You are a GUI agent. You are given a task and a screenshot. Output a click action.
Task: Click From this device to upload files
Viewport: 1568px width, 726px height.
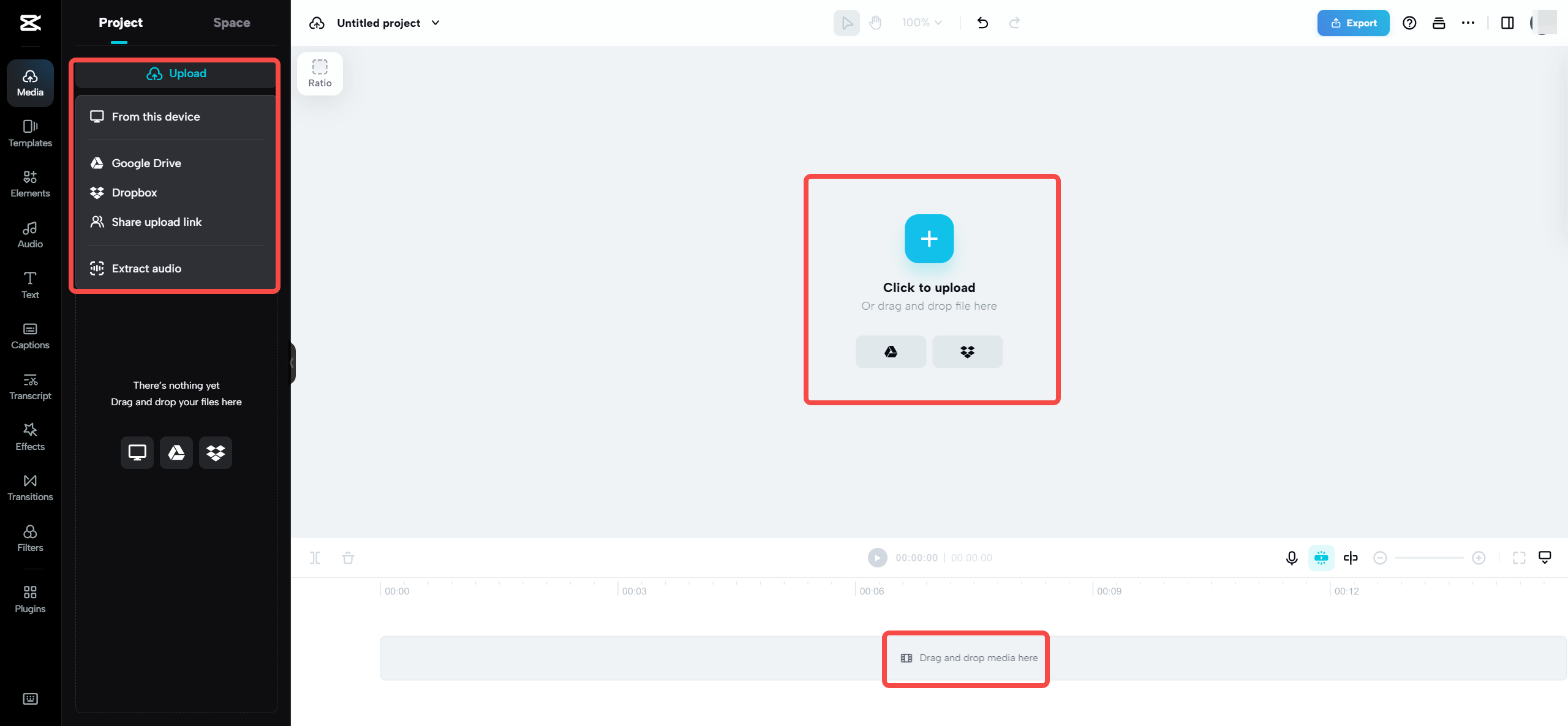156,116
